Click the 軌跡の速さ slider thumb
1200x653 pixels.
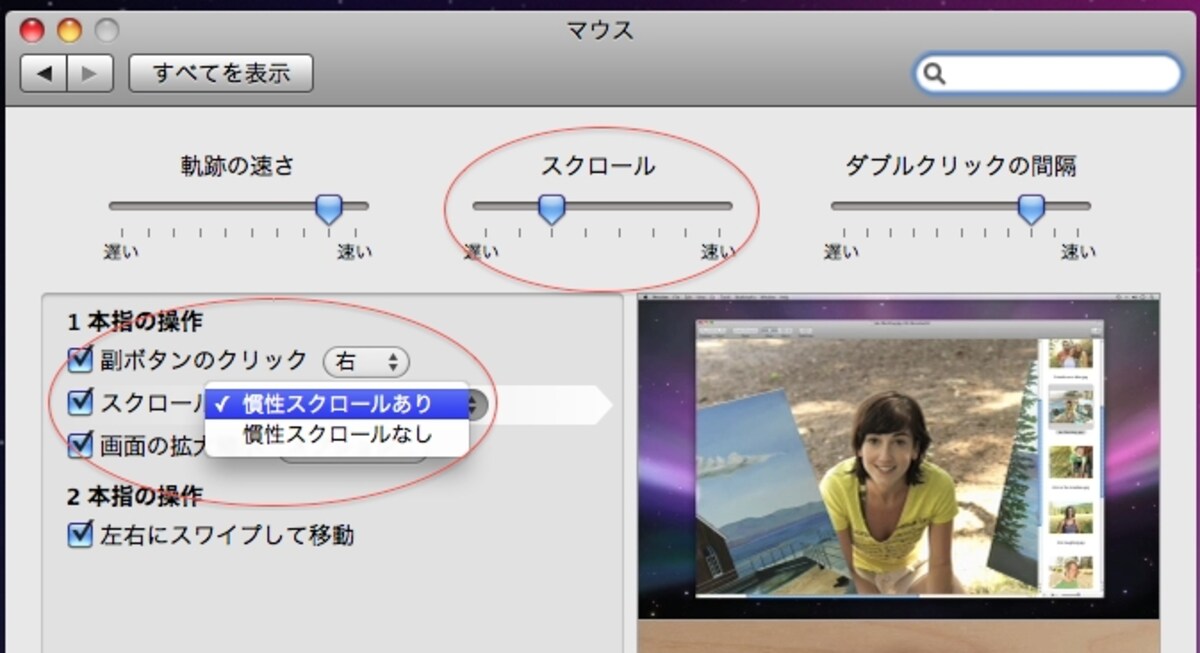click(x=329, y=208)
